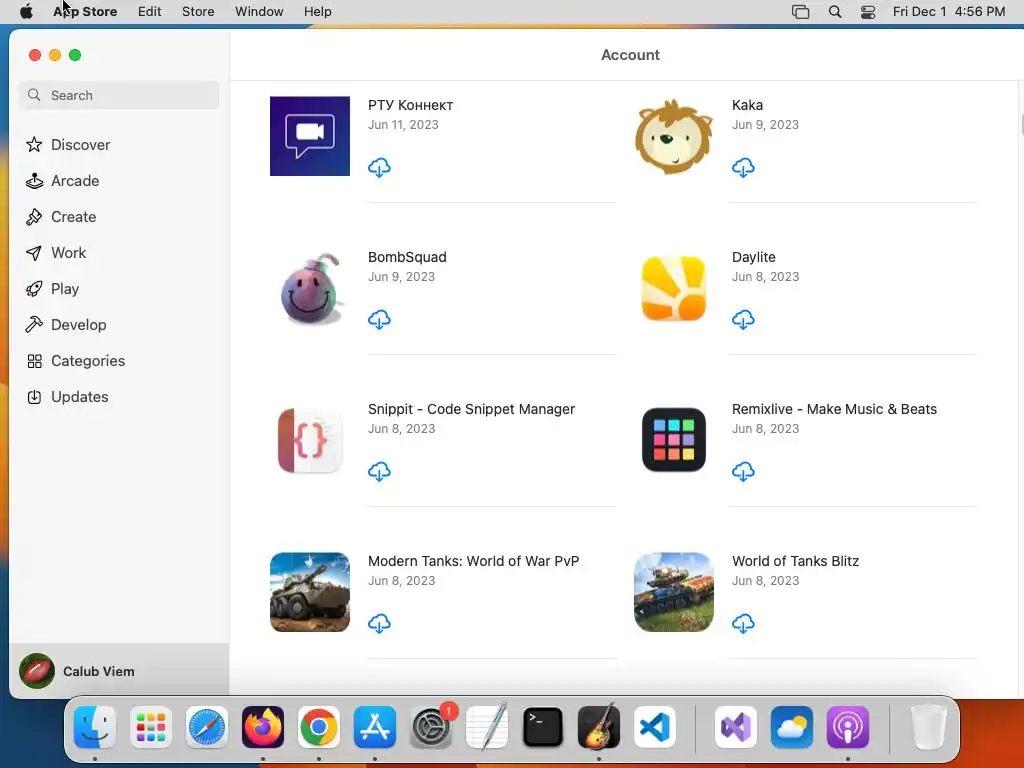Click the Daylite app title
Image resolution: width=1024 pixels, height=768 pixels.
(x=754, y=257)
